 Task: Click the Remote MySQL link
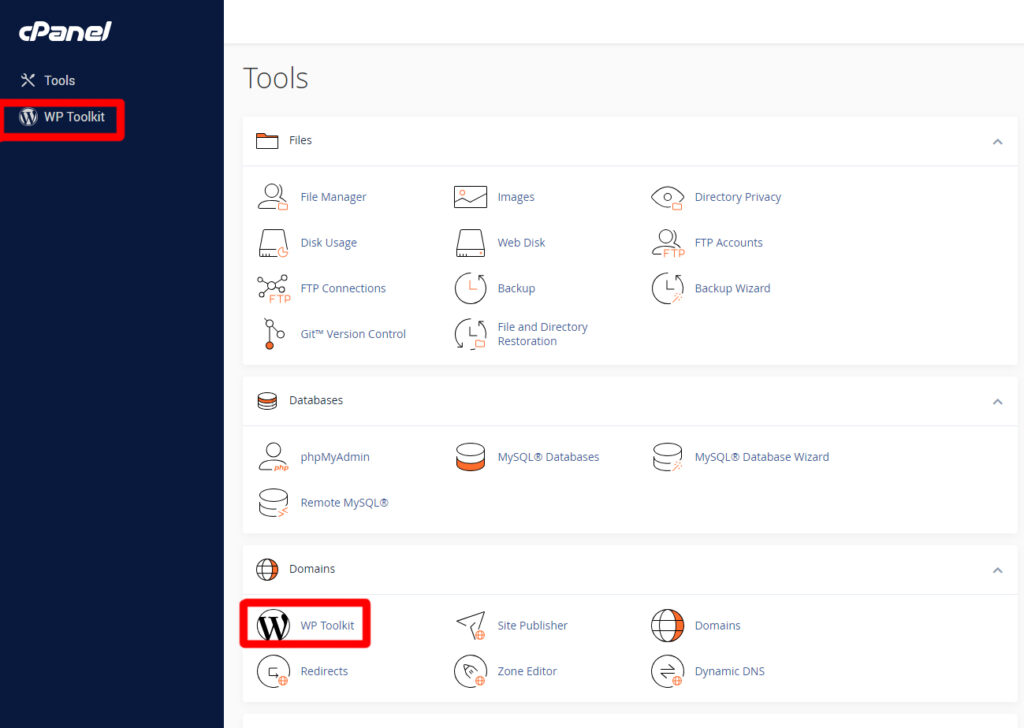[344, 503]
